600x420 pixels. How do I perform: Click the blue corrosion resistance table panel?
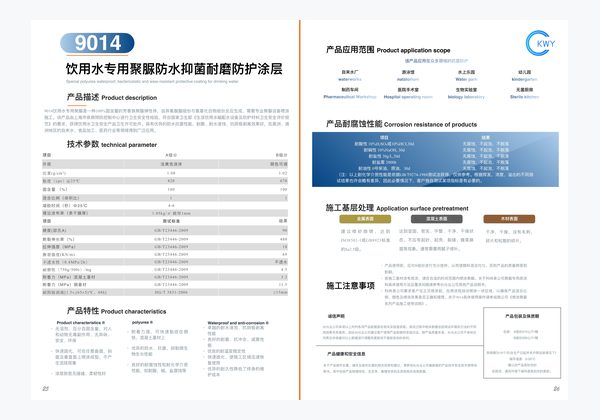pyautogui.click(x=435, y=160)
